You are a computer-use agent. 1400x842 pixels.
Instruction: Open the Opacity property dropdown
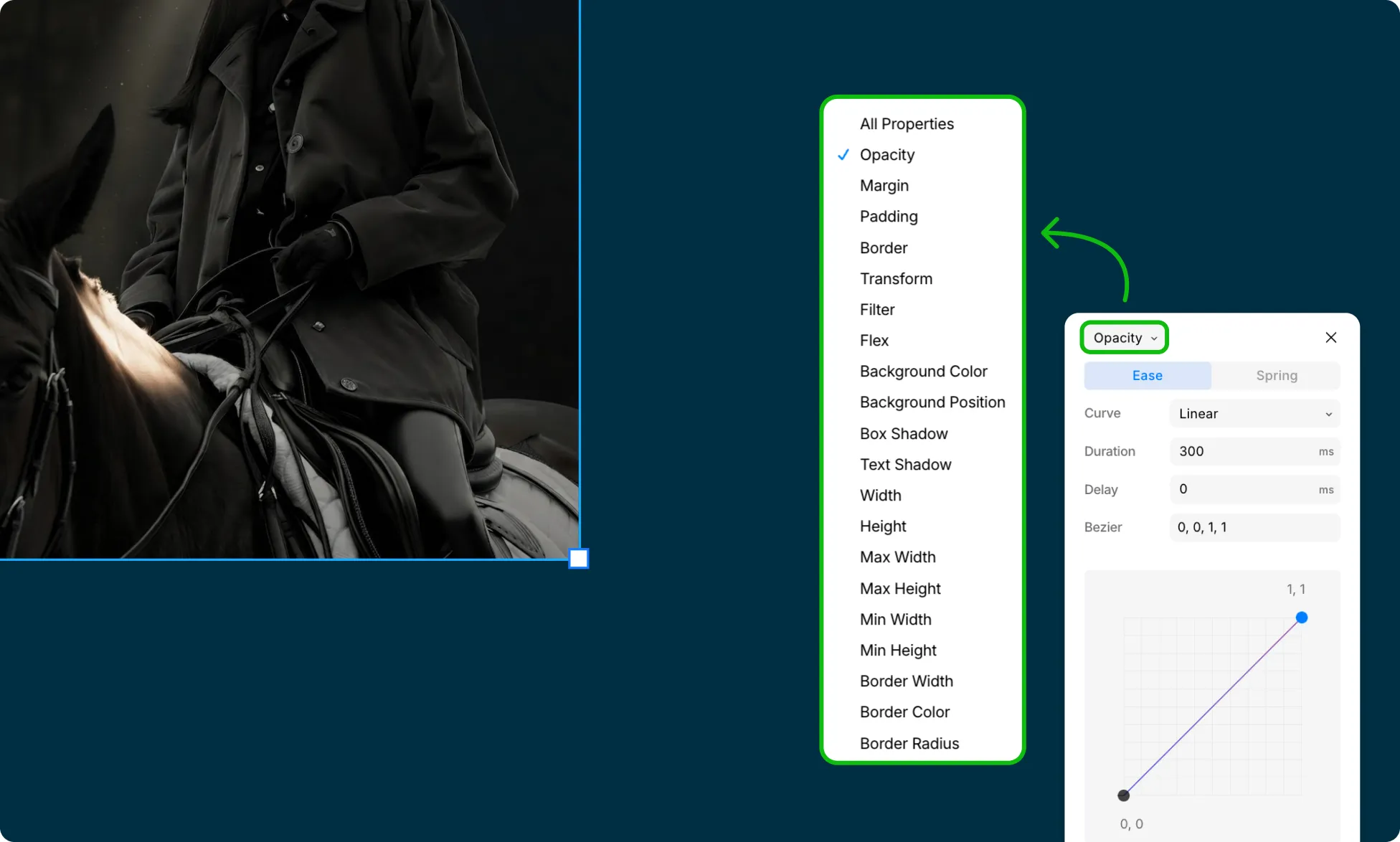pos(1124,337)
